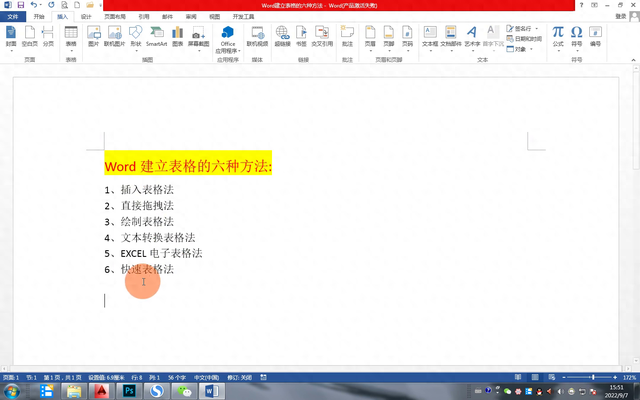Open the Symbol (符号) Omega menu
Screen dimensions: 640x400
(x=576, y=38)
